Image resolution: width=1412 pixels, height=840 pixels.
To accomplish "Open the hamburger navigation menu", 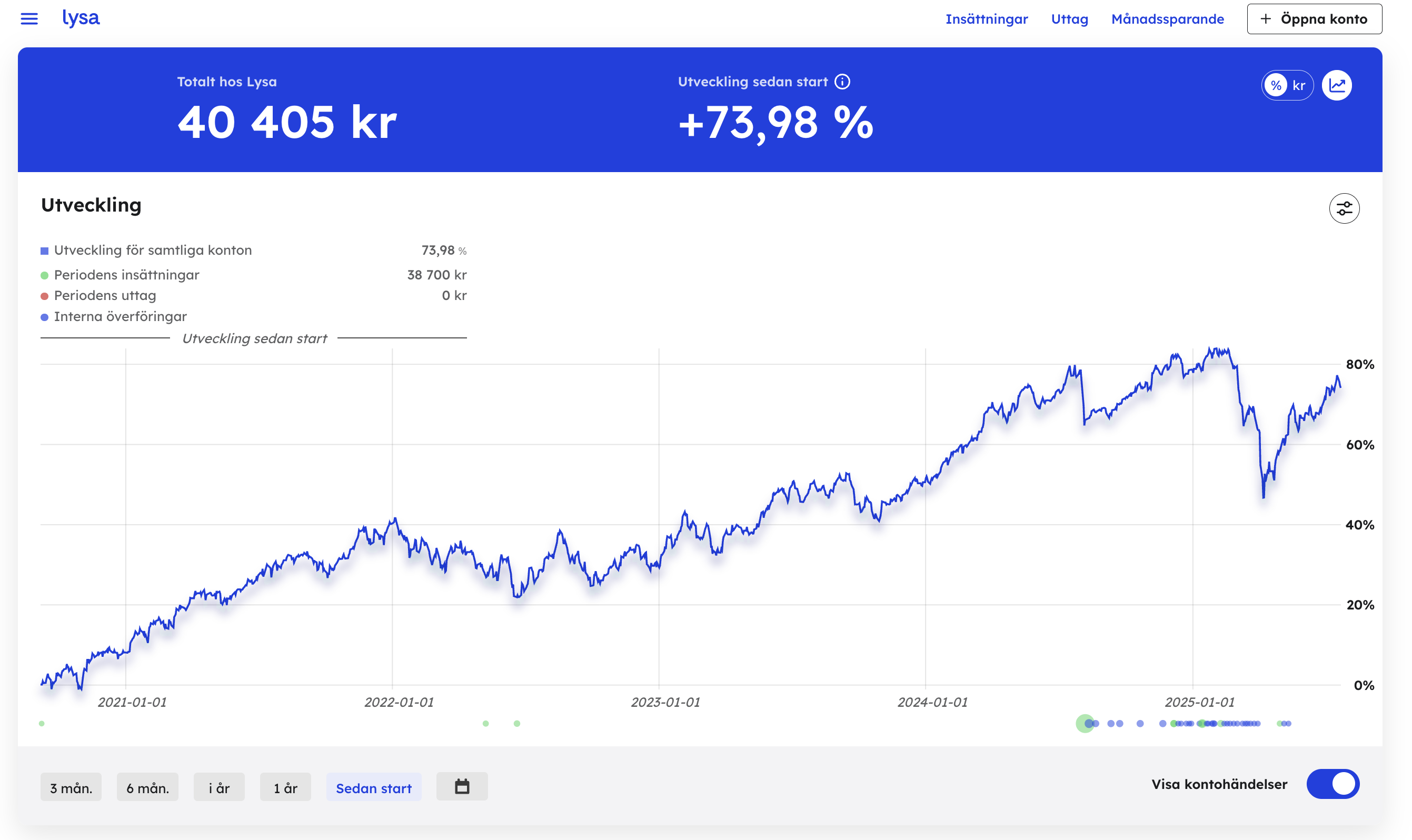I will tap(29, 18).
